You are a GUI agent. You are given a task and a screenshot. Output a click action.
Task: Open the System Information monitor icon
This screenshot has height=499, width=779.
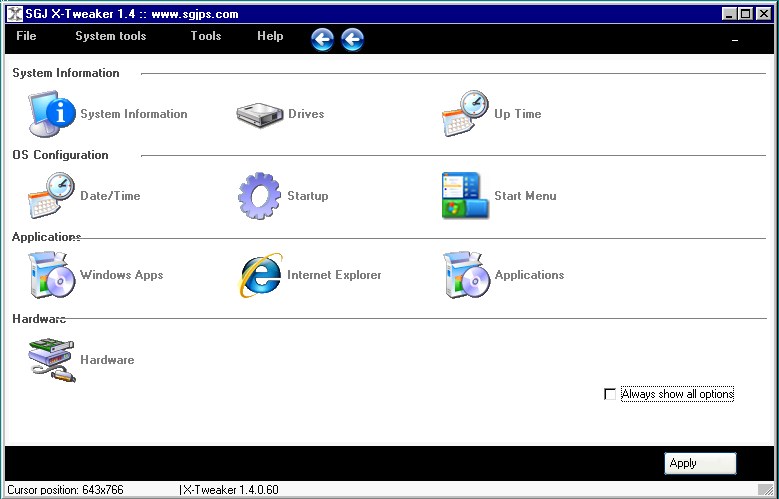tap(52, 113)
